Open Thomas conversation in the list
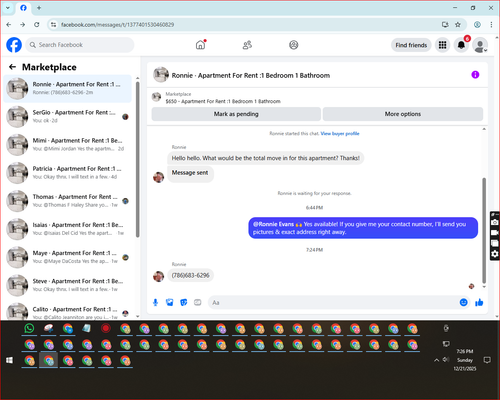 [68, 201]
